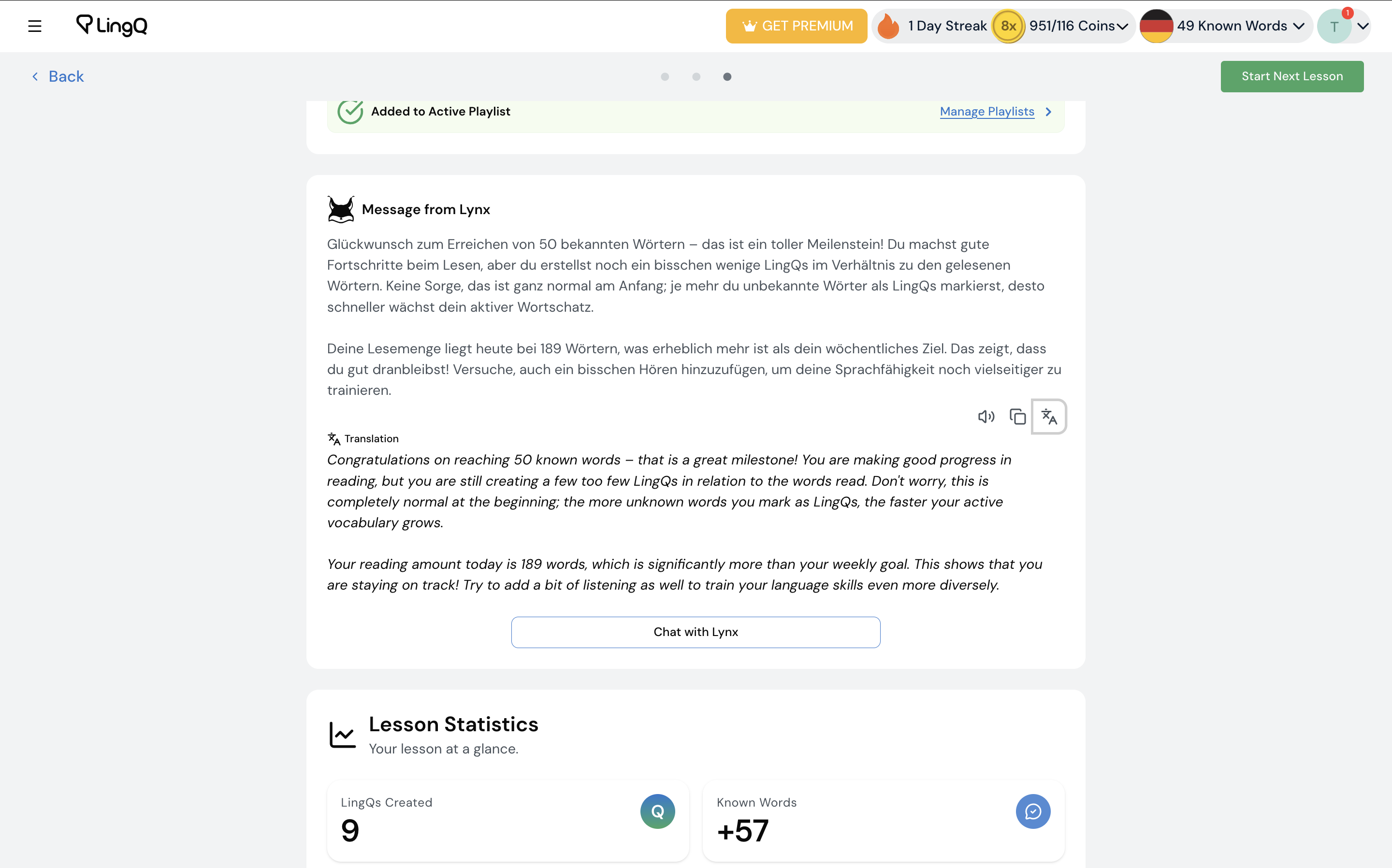Click the LingQs Created Q icon

point(657,811)
